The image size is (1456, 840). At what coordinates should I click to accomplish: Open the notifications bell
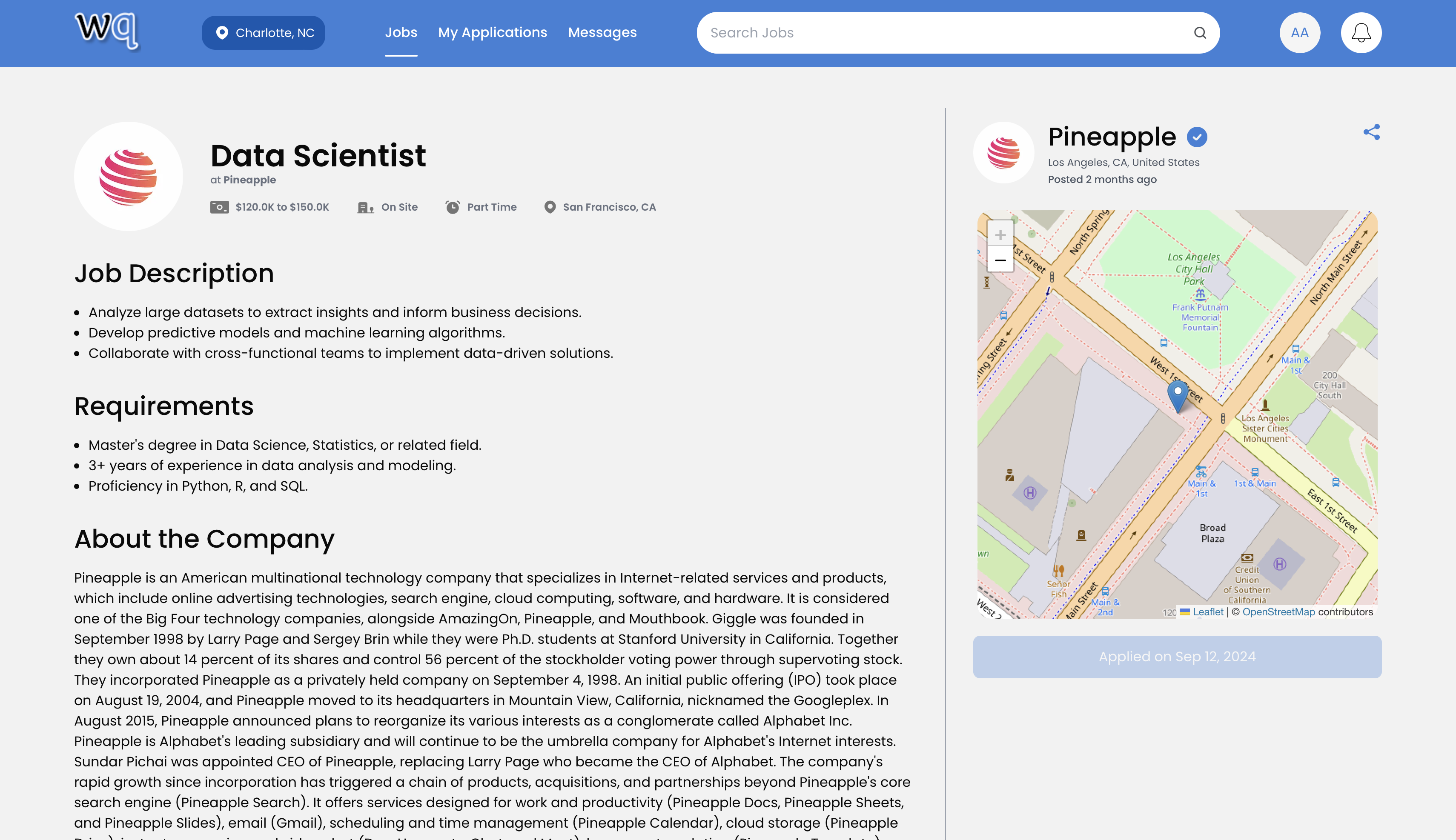1361,33
